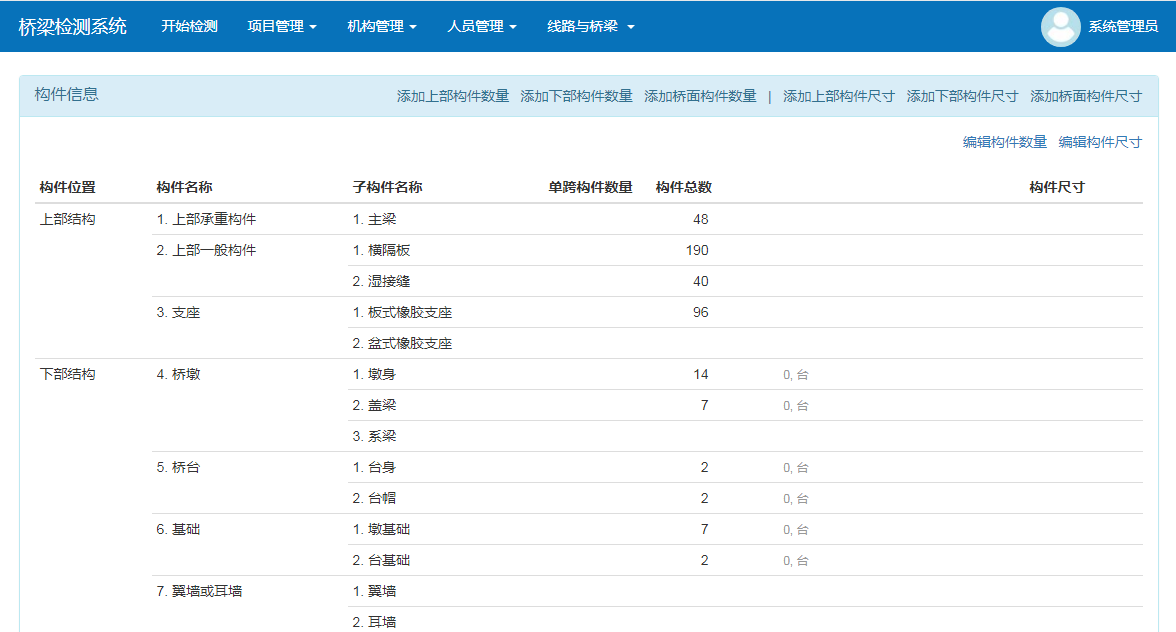Click 添加上部构件数量 link
Viewport: 1176px width, 632px height.
[453, 97]
